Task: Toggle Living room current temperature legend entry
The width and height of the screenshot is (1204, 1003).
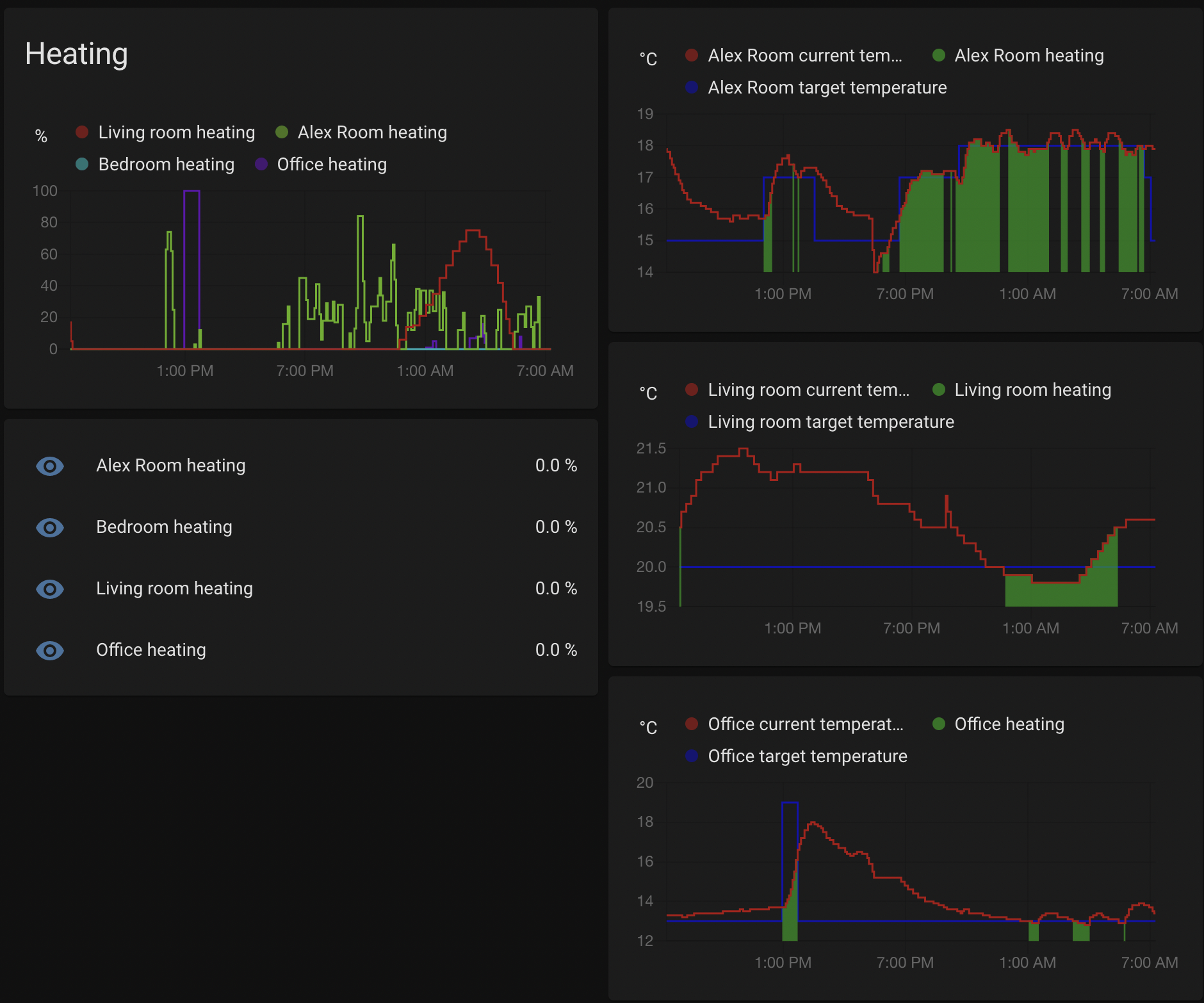Action: 798,390
